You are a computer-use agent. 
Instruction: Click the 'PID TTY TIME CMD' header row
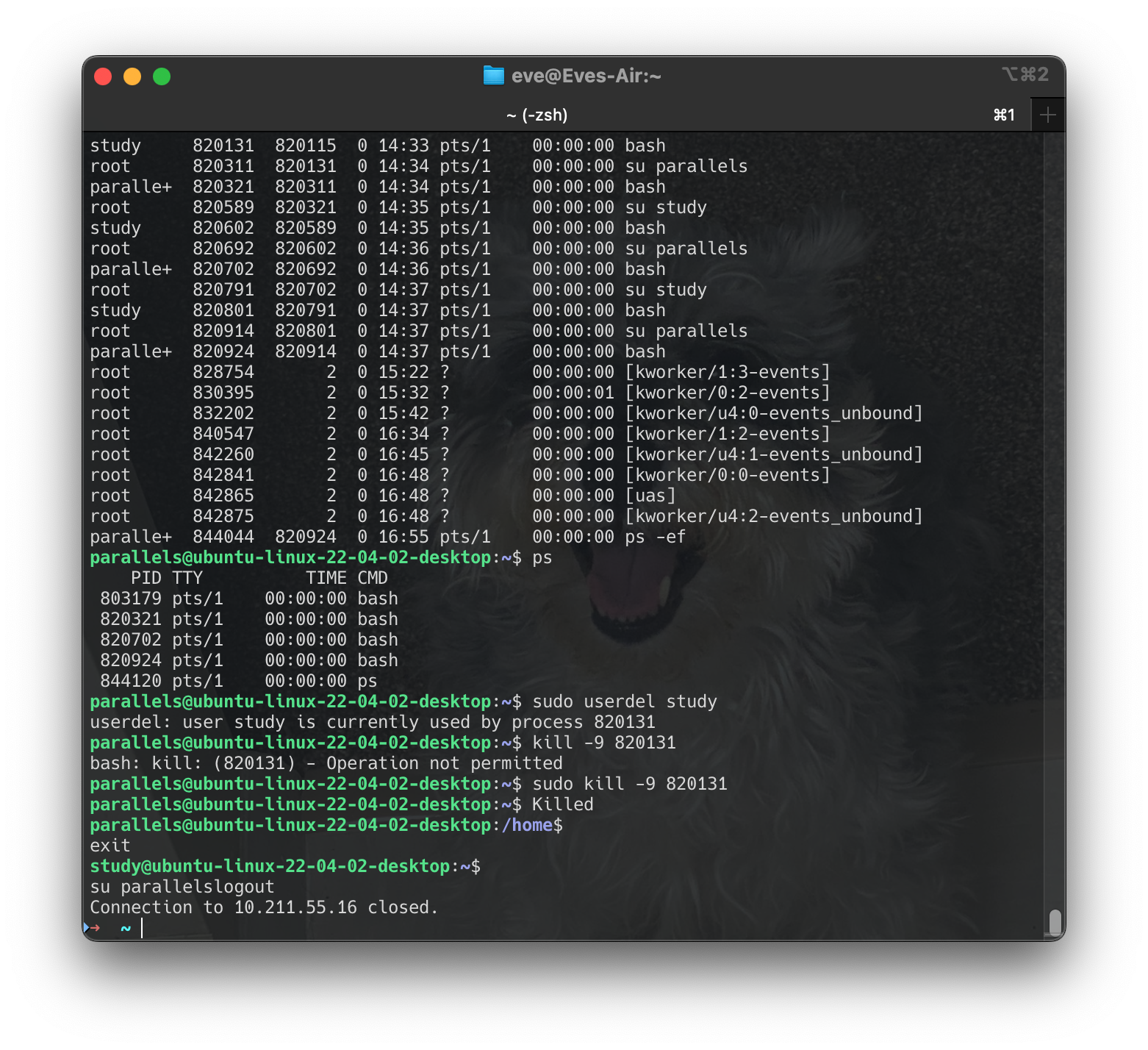click(x=259, y=578)
